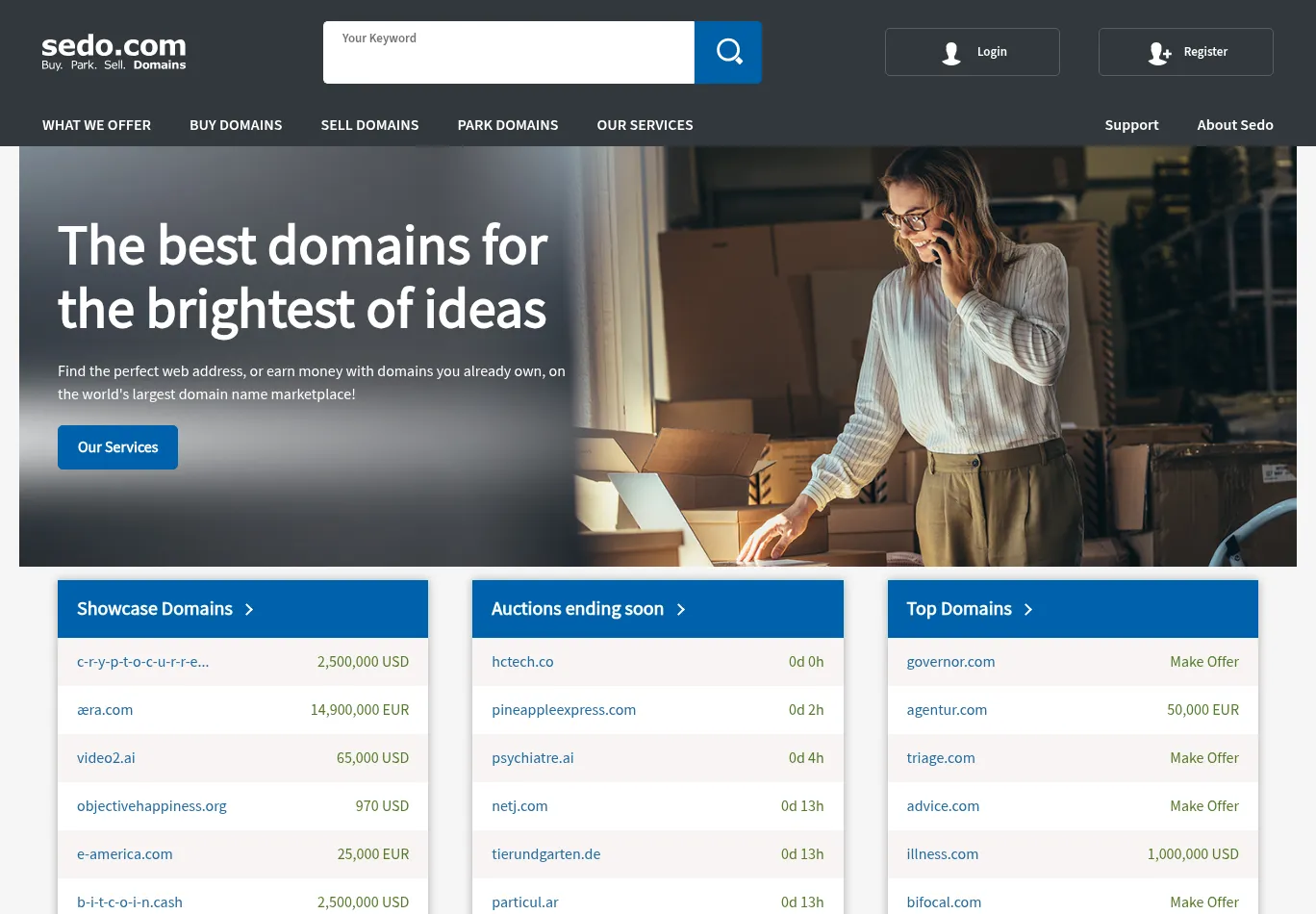Expand Auctions ending soon chevron arrow

click(x=681, y=610)
